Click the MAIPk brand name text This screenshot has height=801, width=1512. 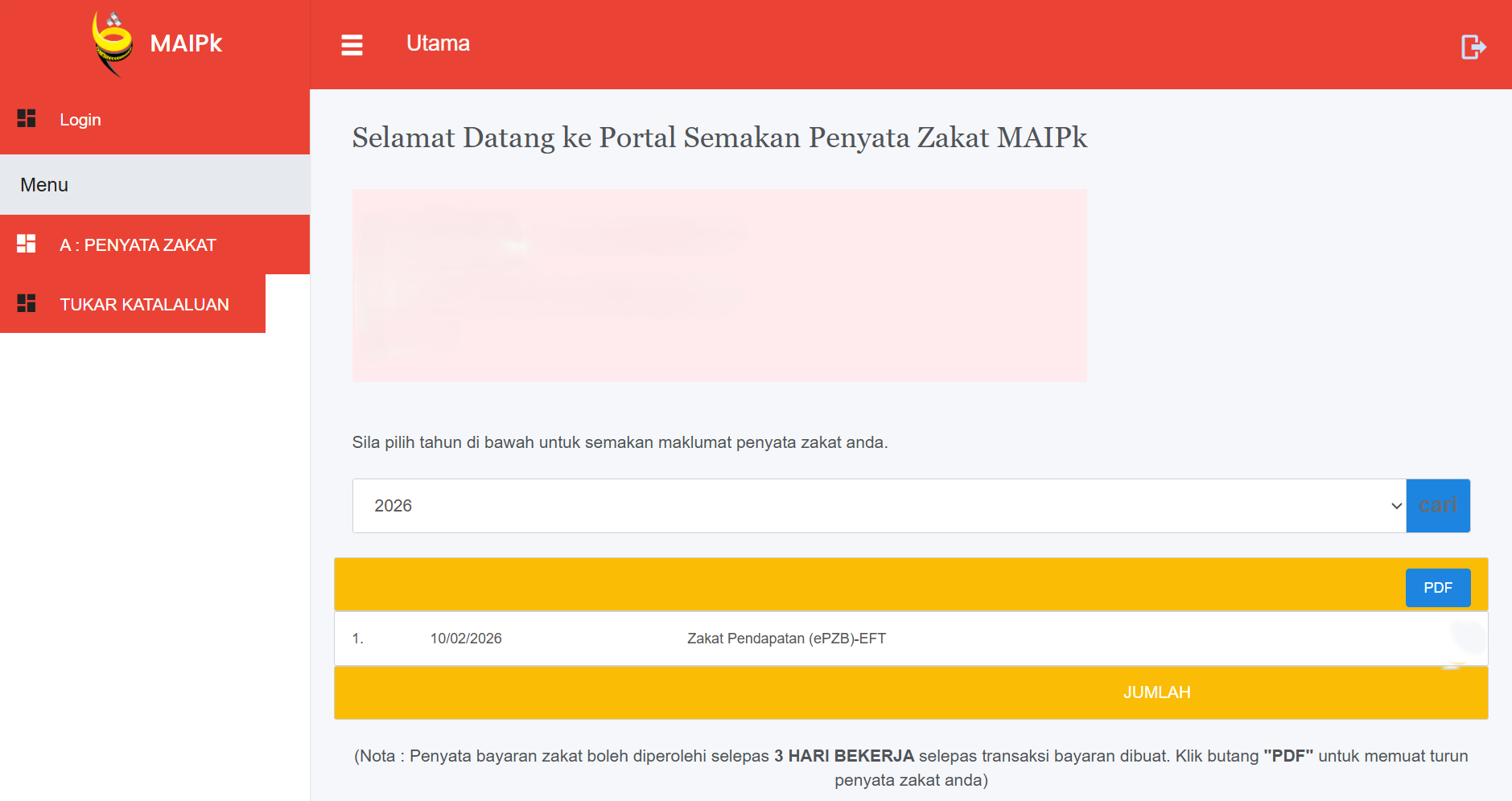click(186, 43)
